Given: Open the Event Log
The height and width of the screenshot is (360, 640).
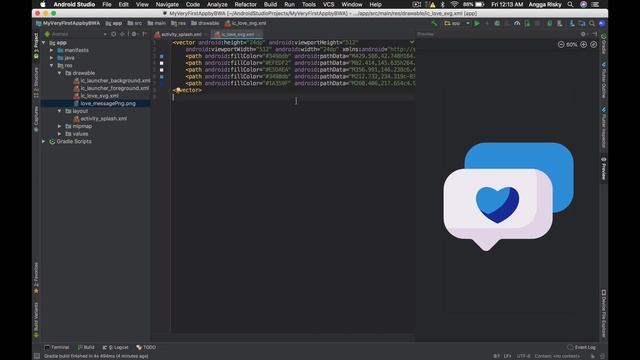Looking at the screenshot, I should click(x=582, y=347).
